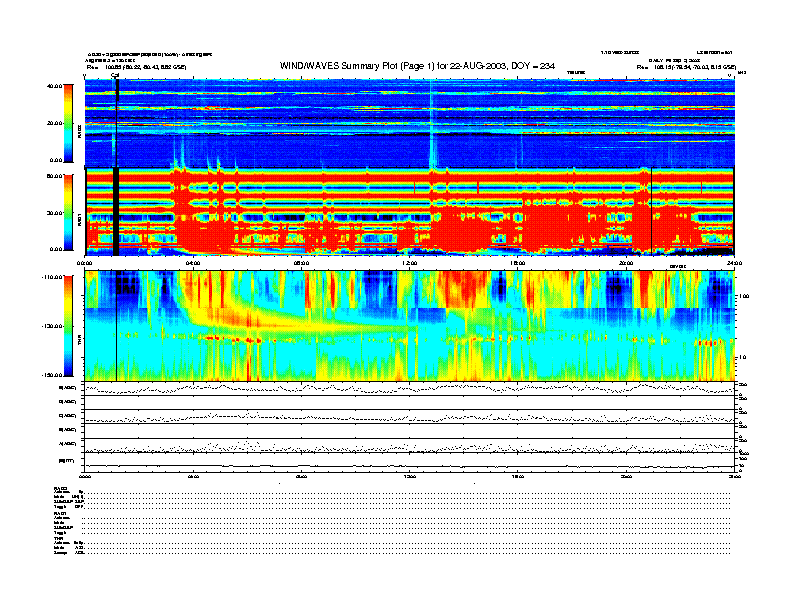Image resolution: width=792 pixels, height=612 pixels.
Task: Click the RAD1 spectrogram panel
Action: tap(410, 212)
